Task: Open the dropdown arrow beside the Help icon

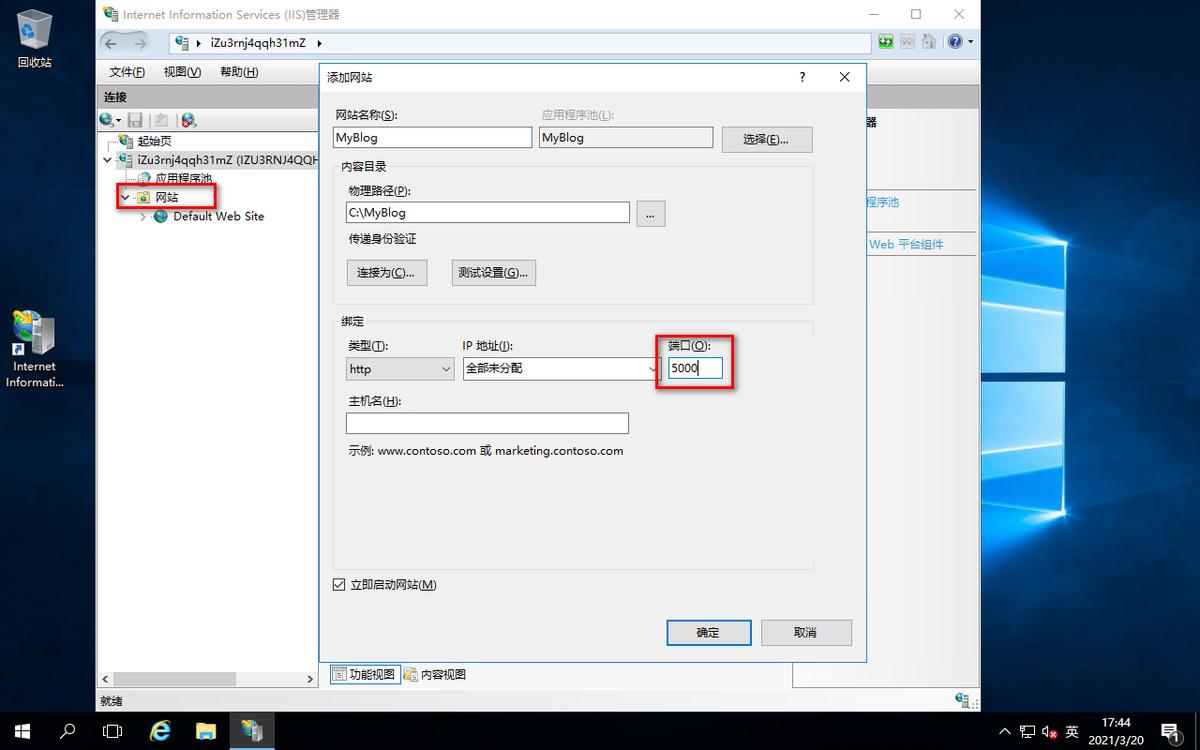Action: pyautogui.click(x=970, y=42)
